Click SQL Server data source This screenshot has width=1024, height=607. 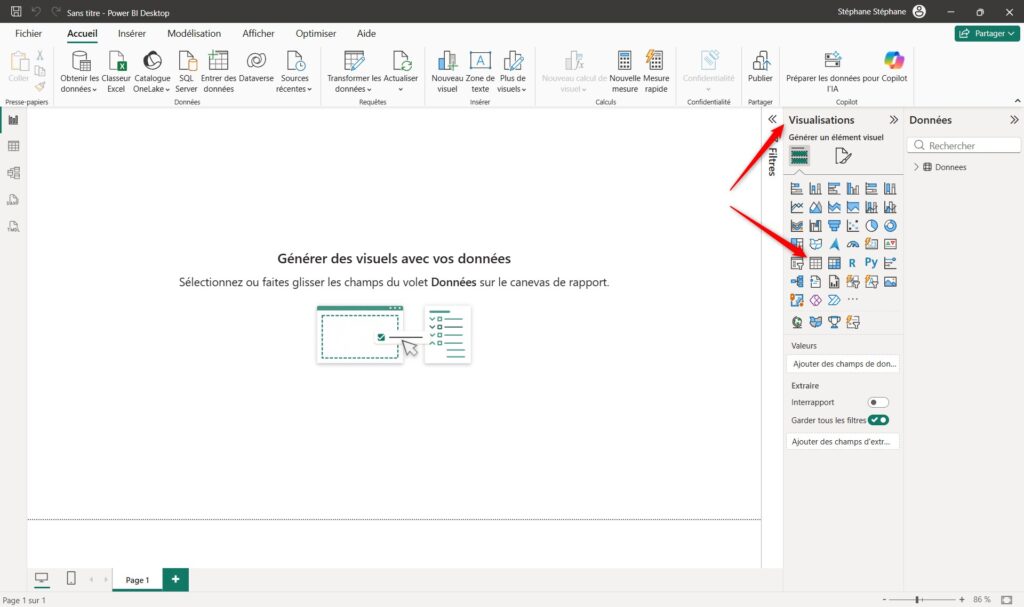(186, 72)
